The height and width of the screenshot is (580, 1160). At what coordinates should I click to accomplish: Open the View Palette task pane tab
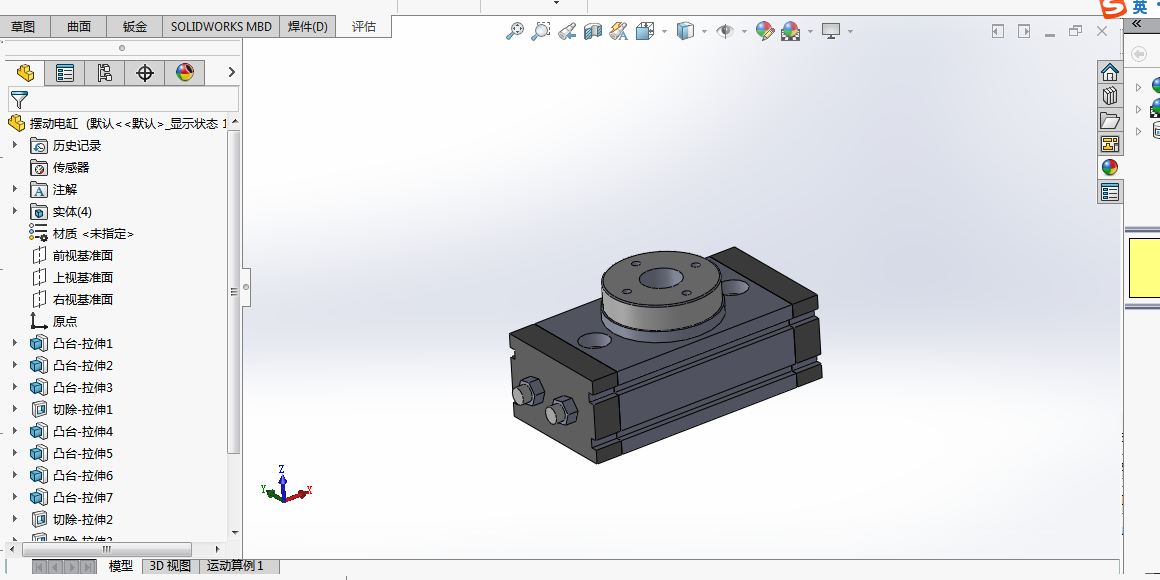[x=1110, y=144]
